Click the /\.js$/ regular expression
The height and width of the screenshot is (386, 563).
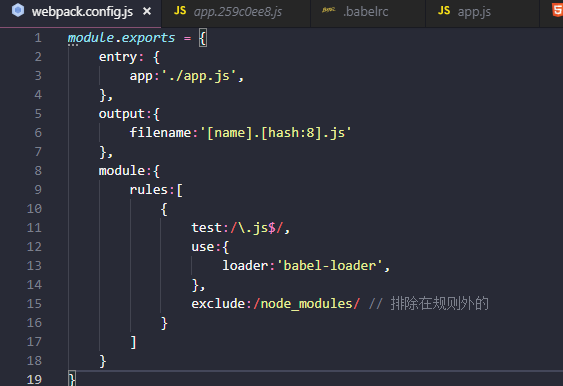point(257,228)
